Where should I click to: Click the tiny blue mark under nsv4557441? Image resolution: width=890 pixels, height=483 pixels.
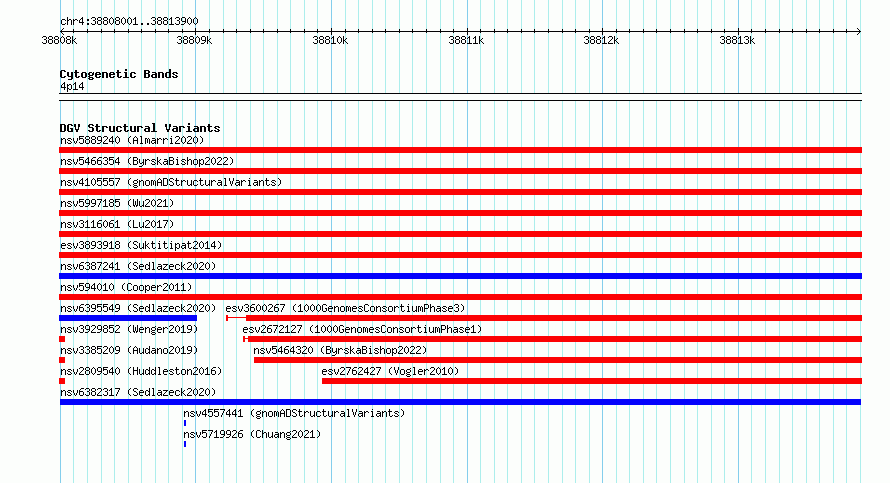pyautogui.click(x=185, y=423)
